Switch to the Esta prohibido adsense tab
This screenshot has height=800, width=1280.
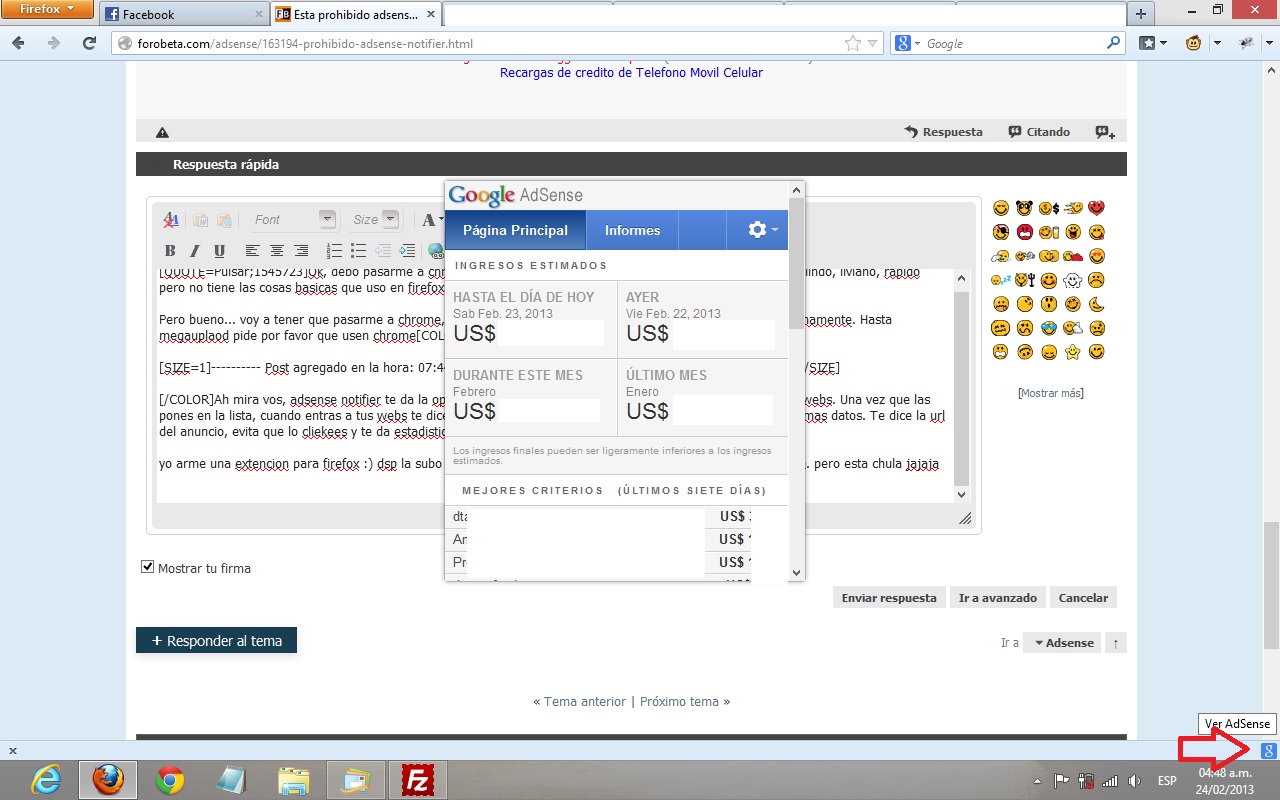click(x=356, y=14)
